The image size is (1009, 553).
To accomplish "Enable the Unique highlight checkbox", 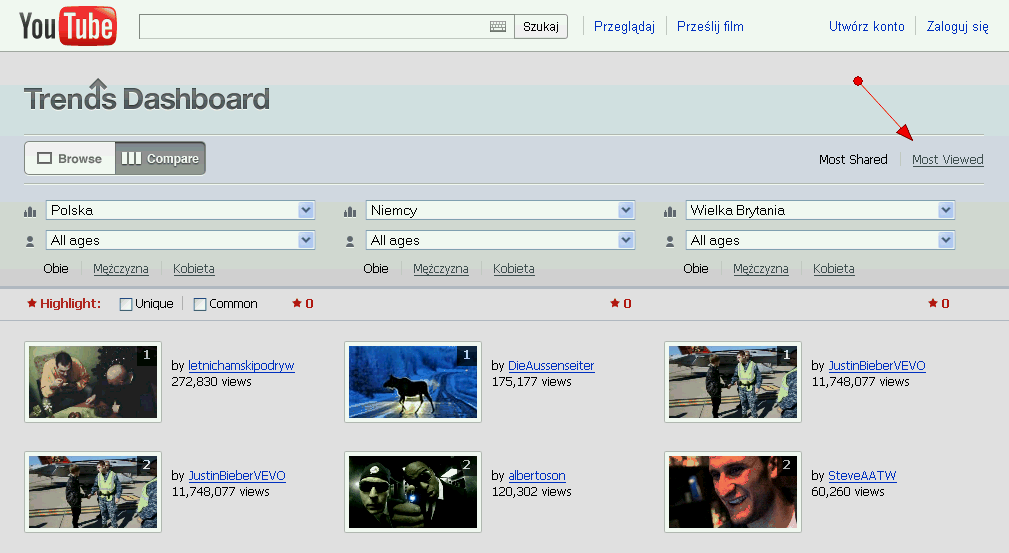I will point(126,304).
